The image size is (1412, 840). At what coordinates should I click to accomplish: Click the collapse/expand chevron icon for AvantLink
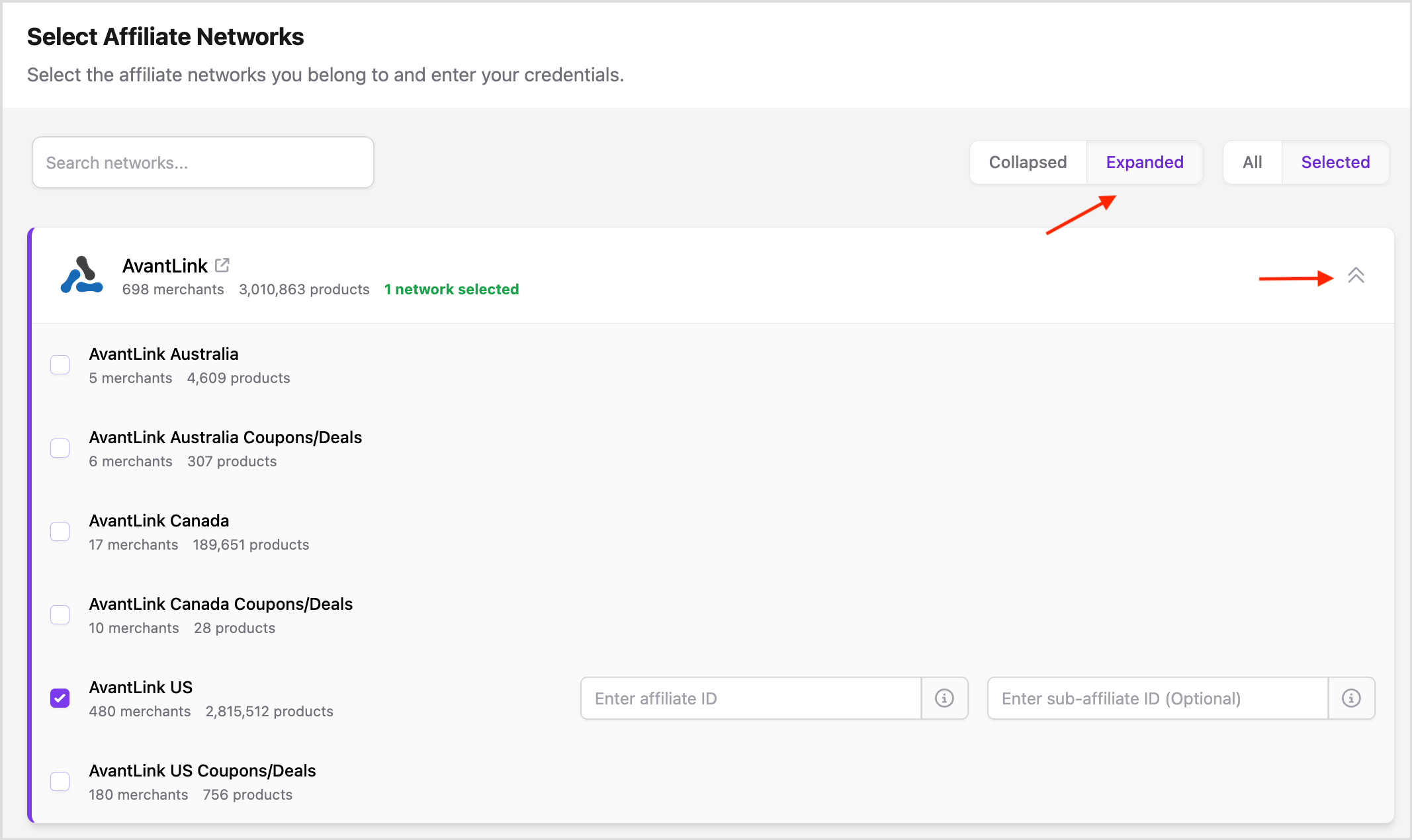tap(1355, 276)
